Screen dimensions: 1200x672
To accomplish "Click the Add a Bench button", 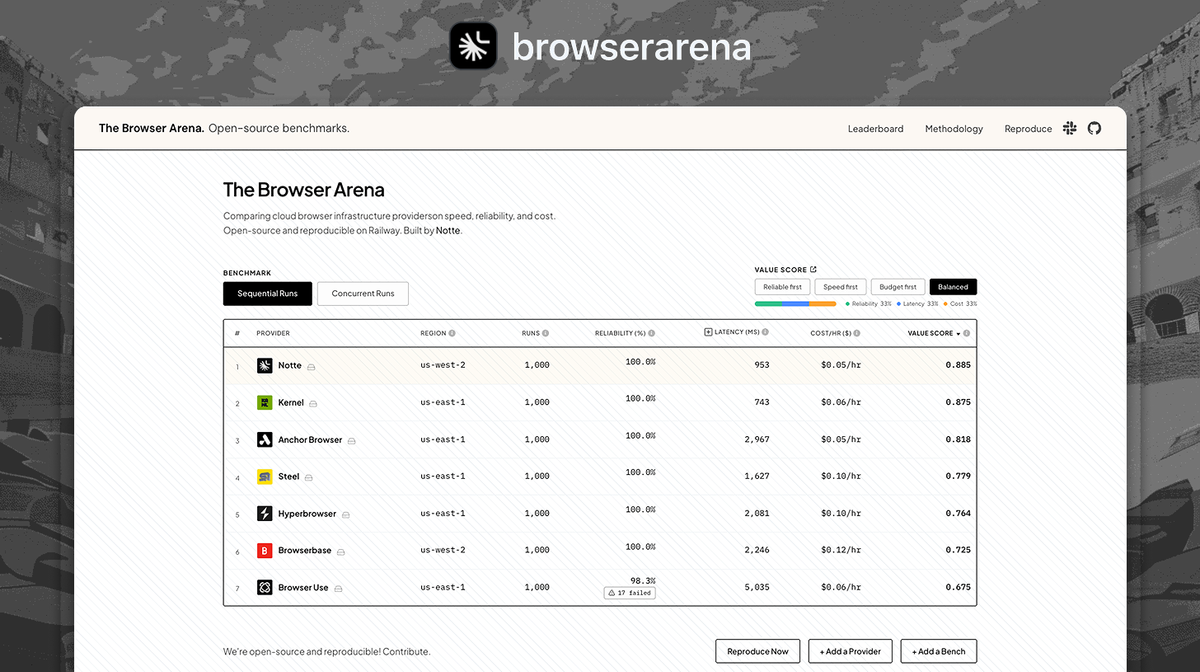I will coord(938,651).
